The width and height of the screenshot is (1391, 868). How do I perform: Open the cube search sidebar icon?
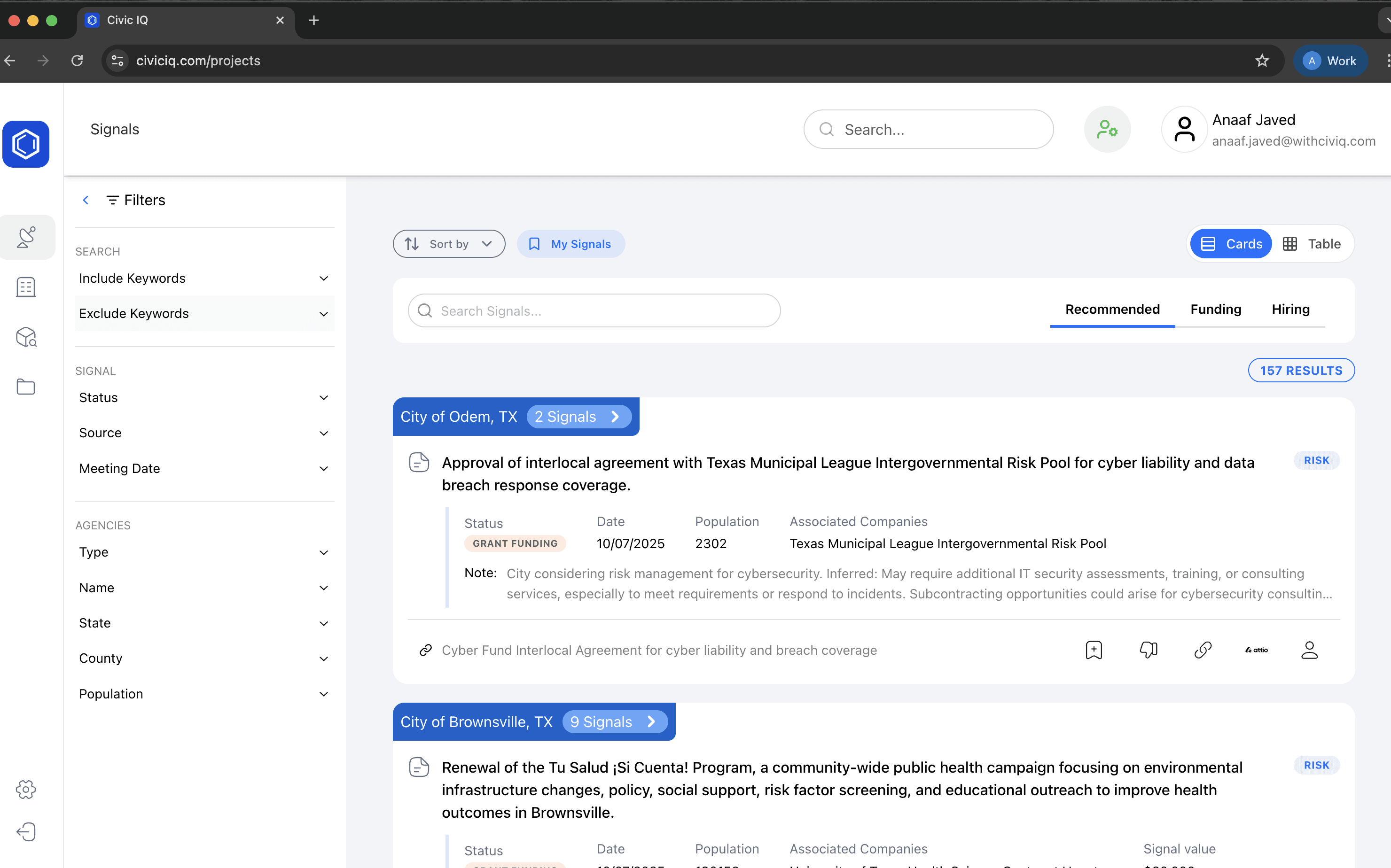click(26, 337)
